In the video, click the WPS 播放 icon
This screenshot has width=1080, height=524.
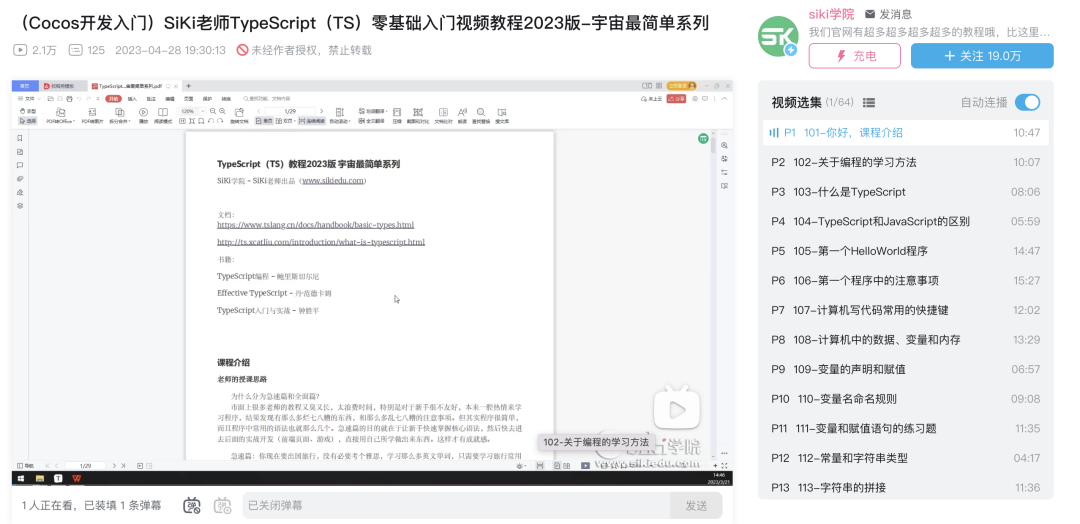pyautogui.click(x=143, y=115)
